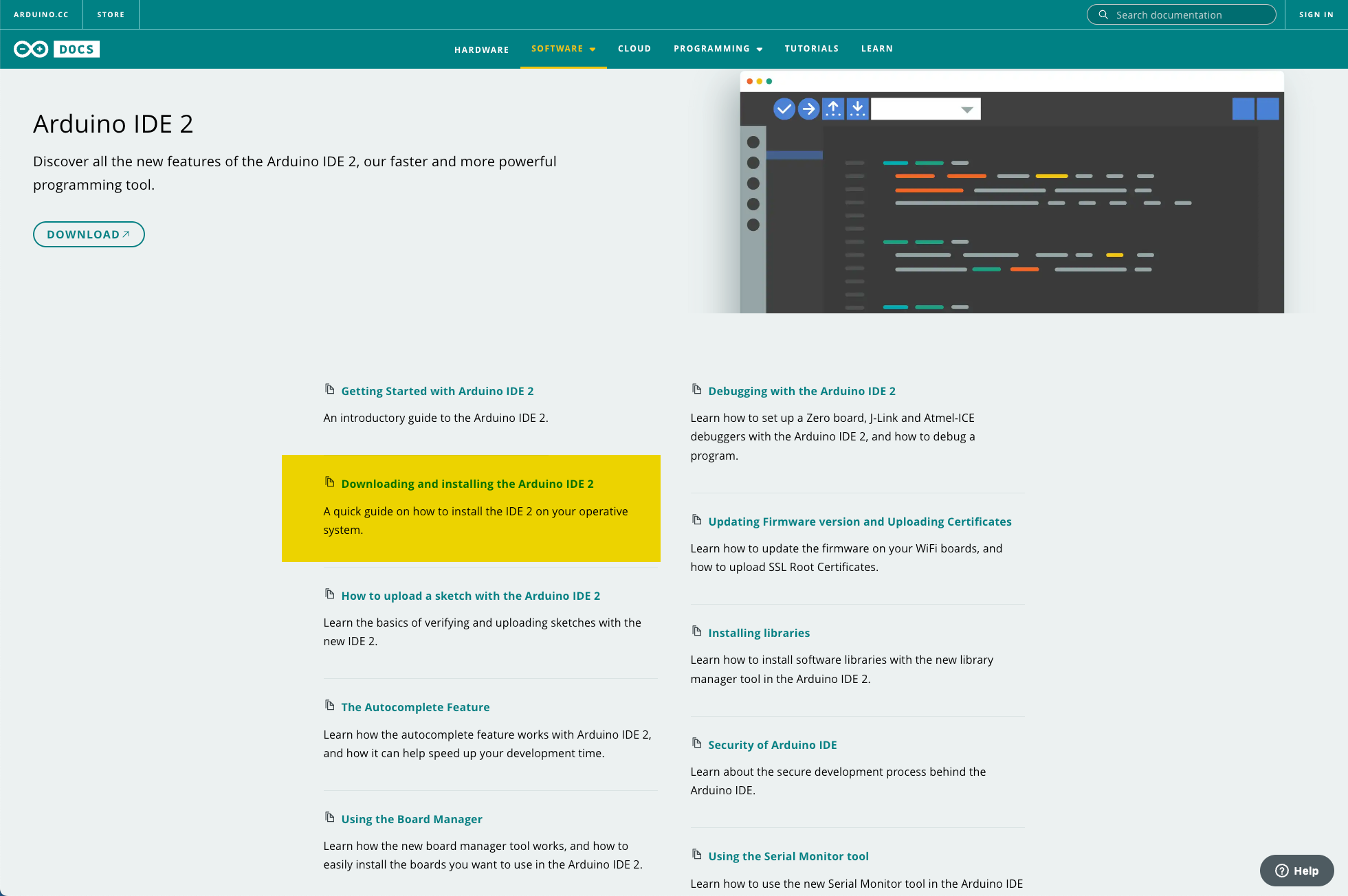Click the board selector dropdown icon in IDE
The width and height of the screenshot is (1348, 896).
point(967,109)
